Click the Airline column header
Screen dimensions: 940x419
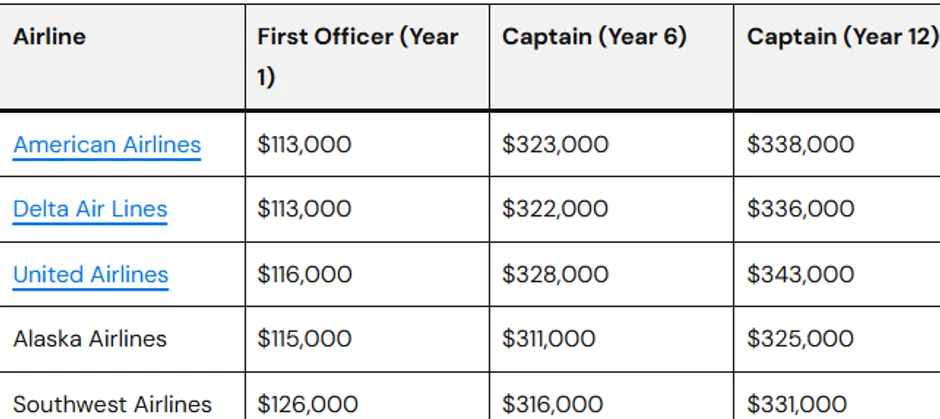pos(50,37)
